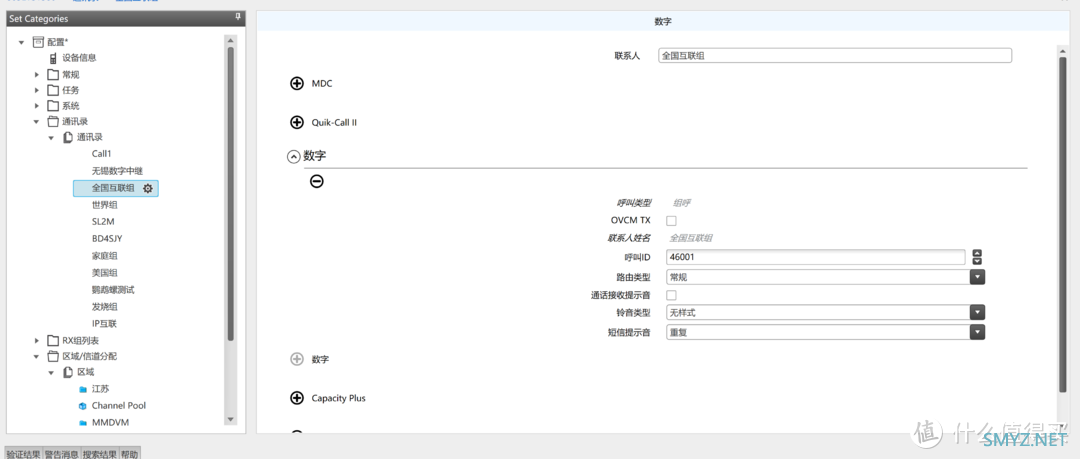Expand the 任务 tree node arrow

(37, 90)
